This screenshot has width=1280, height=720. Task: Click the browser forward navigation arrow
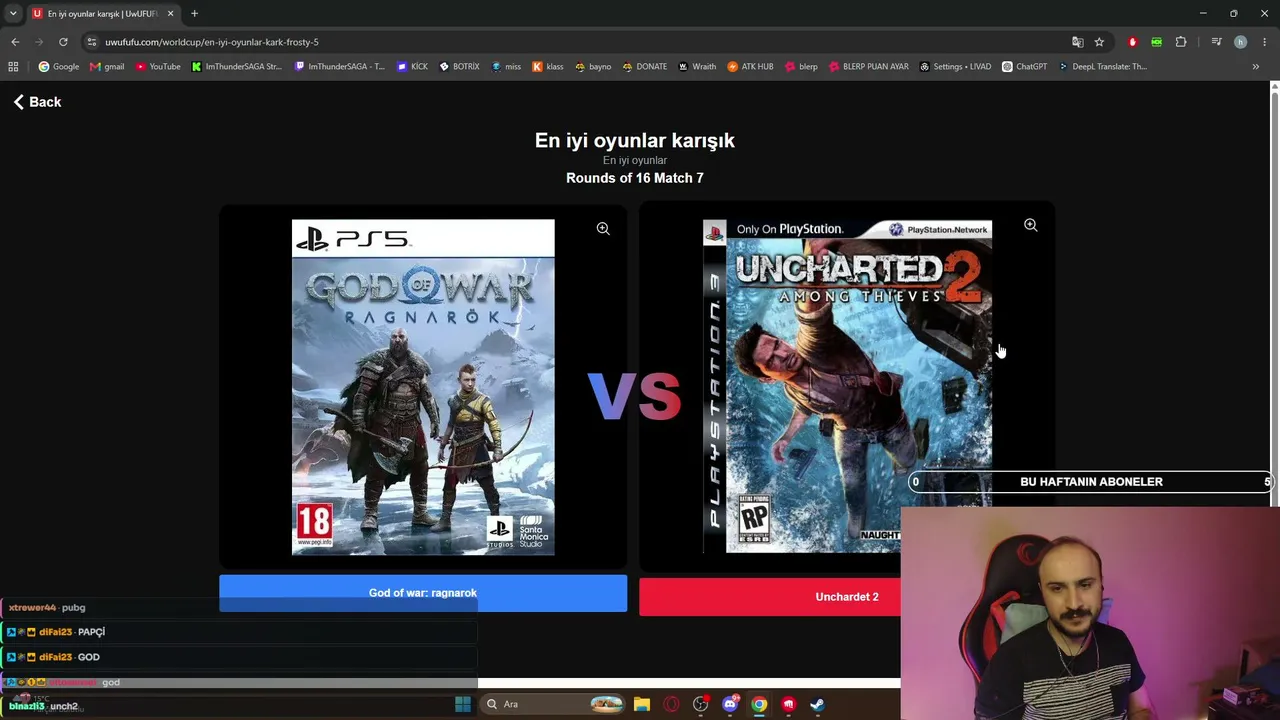click(39, 42)
